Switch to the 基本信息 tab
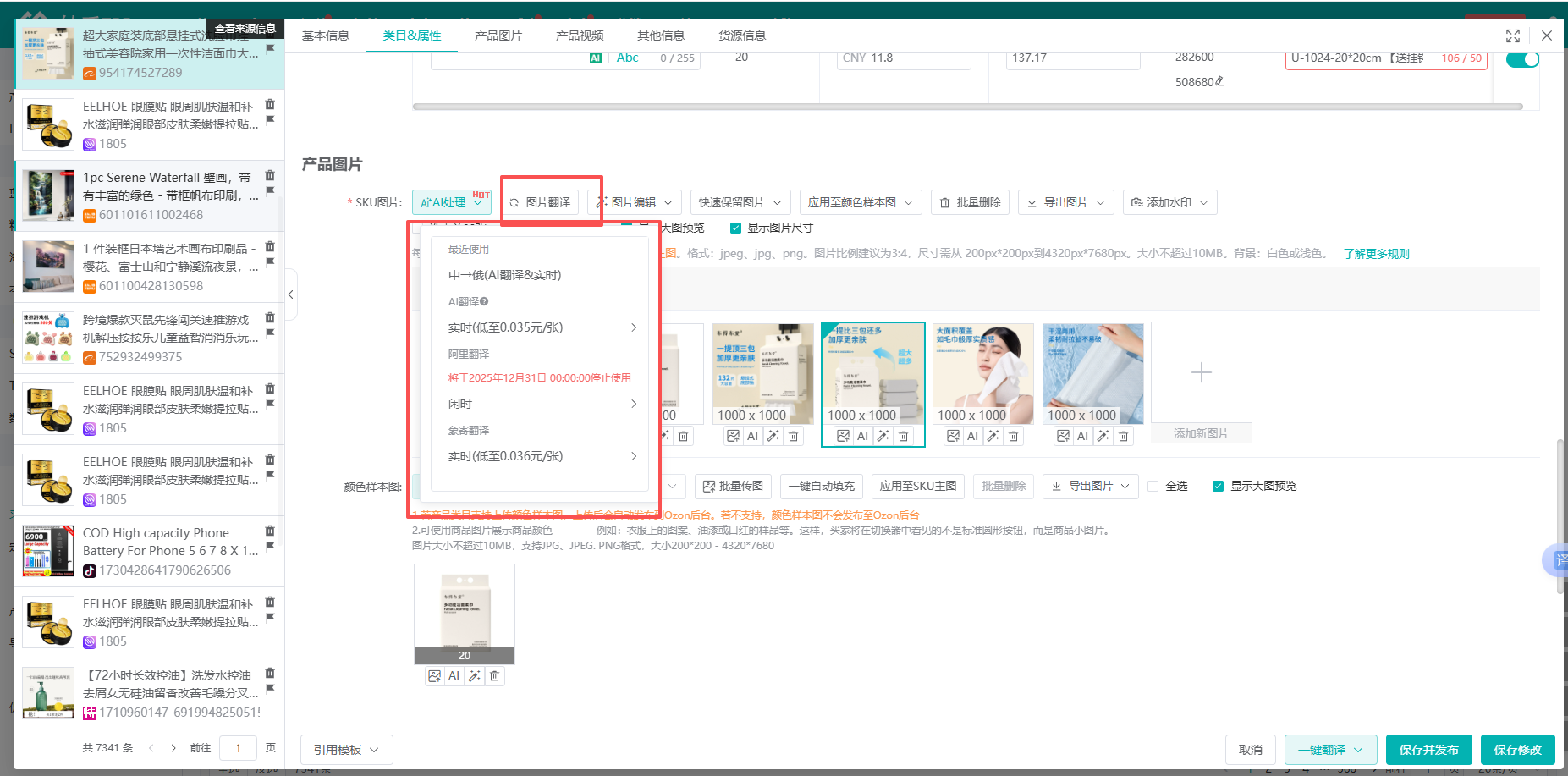This screenshot has width=1568, height=776. point(326,36)
